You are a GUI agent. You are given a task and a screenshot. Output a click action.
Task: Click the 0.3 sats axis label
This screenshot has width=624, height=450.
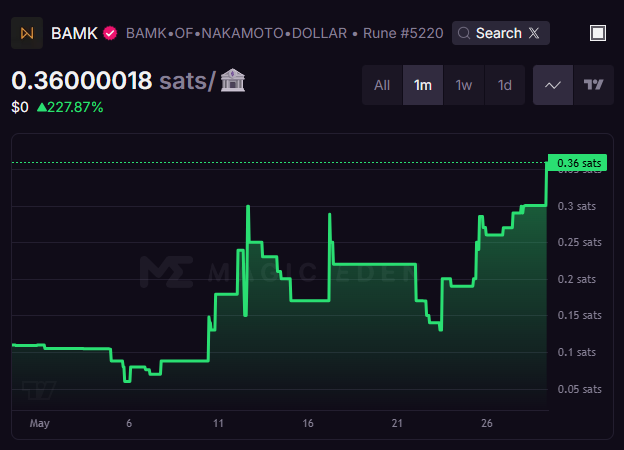pos(577,206)
